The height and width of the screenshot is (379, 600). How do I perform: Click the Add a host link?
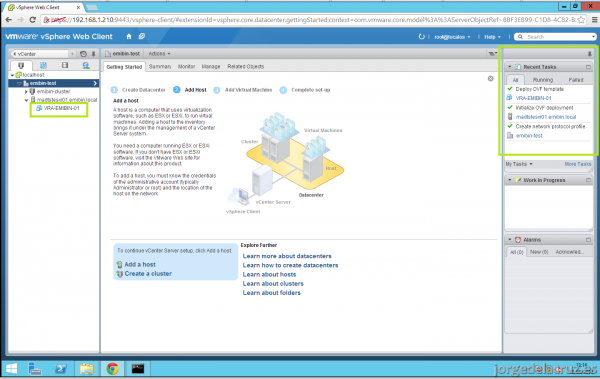pos(140,265)
